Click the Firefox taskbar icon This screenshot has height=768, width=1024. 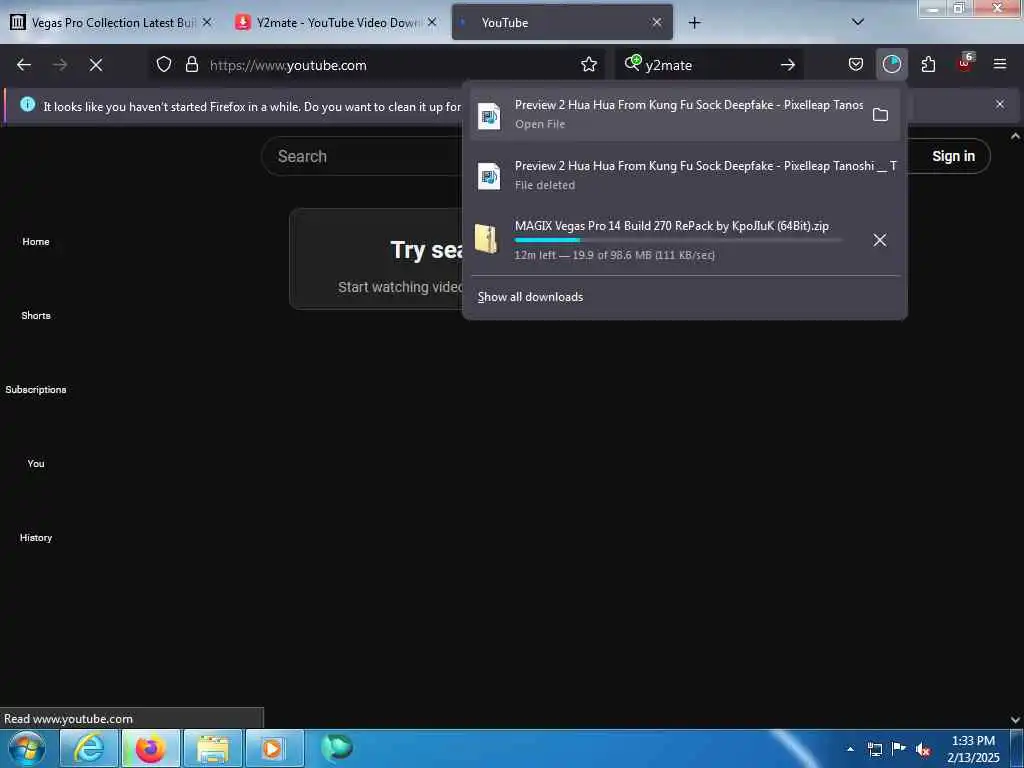click(150, 748)
